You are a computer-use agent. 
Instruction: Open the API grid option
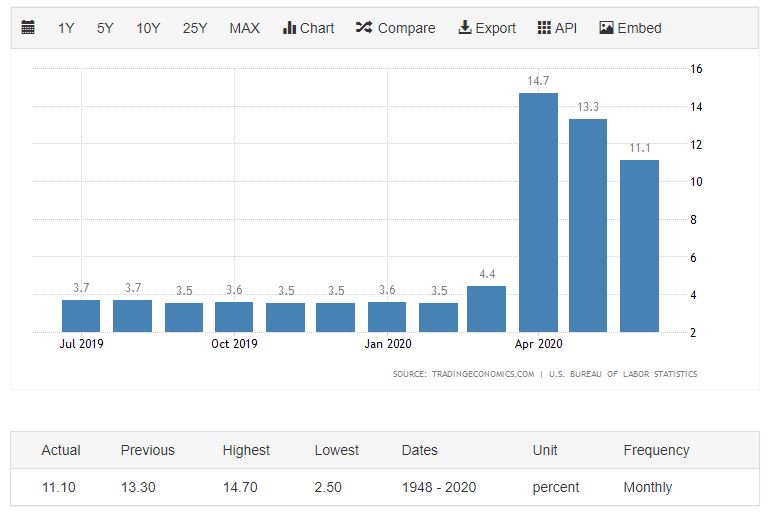click(557, 28)
